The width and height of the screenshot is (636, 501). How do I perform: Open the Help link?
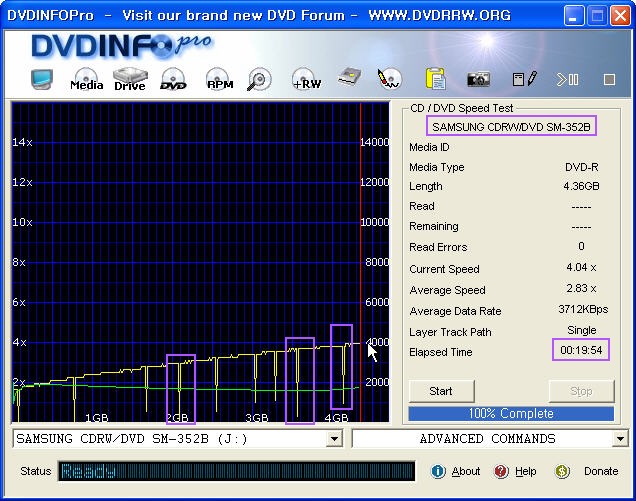(526, 471)
